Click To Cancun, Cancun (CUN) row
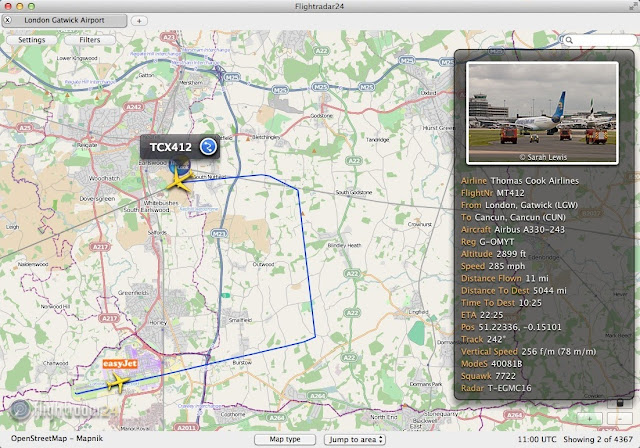 pyautogui.click(x=513, y=217)
